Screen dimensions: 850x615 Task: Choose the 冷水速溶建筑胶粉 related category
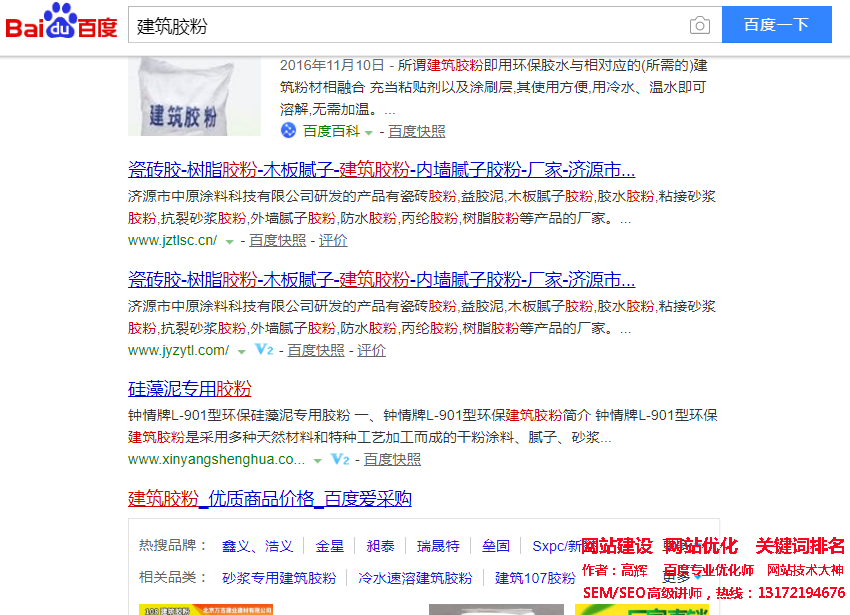tap(415, 578)
